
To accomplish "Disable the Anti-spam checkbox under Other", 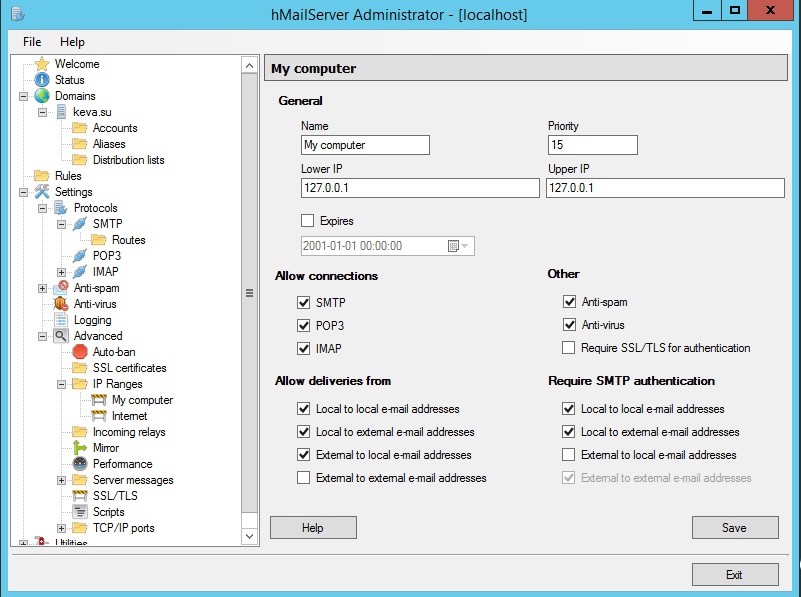I will (569, 301).
